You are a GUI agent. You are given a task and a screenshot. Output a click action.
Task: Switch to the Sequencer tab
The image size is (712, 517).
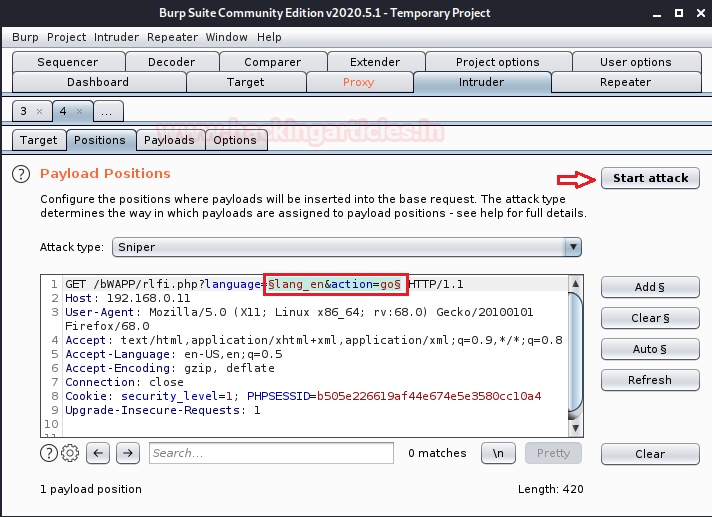pyautogui.click(x=68, y=62)
